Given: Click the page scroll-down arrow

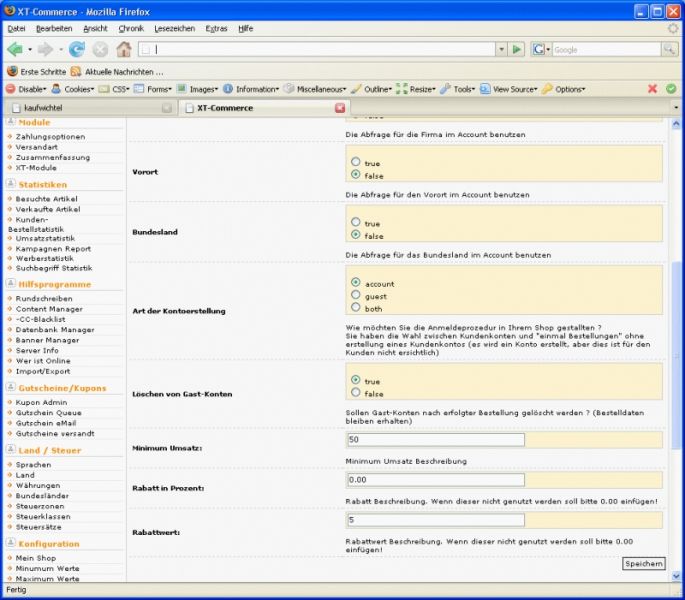Looking at the screenshot, I should (676, 576).
